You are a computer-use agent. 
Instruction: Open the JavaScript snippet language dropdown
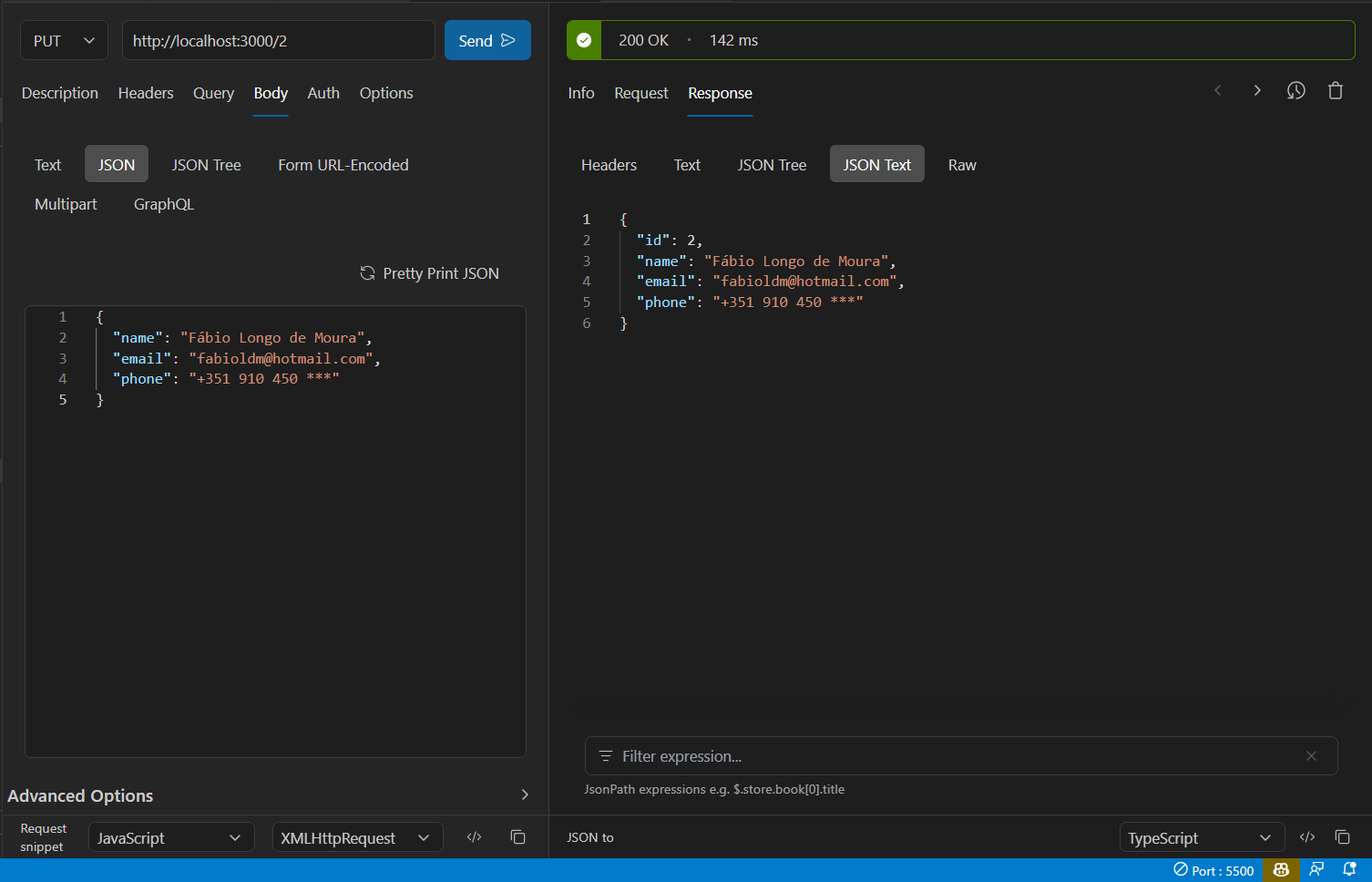pos(169,837)
